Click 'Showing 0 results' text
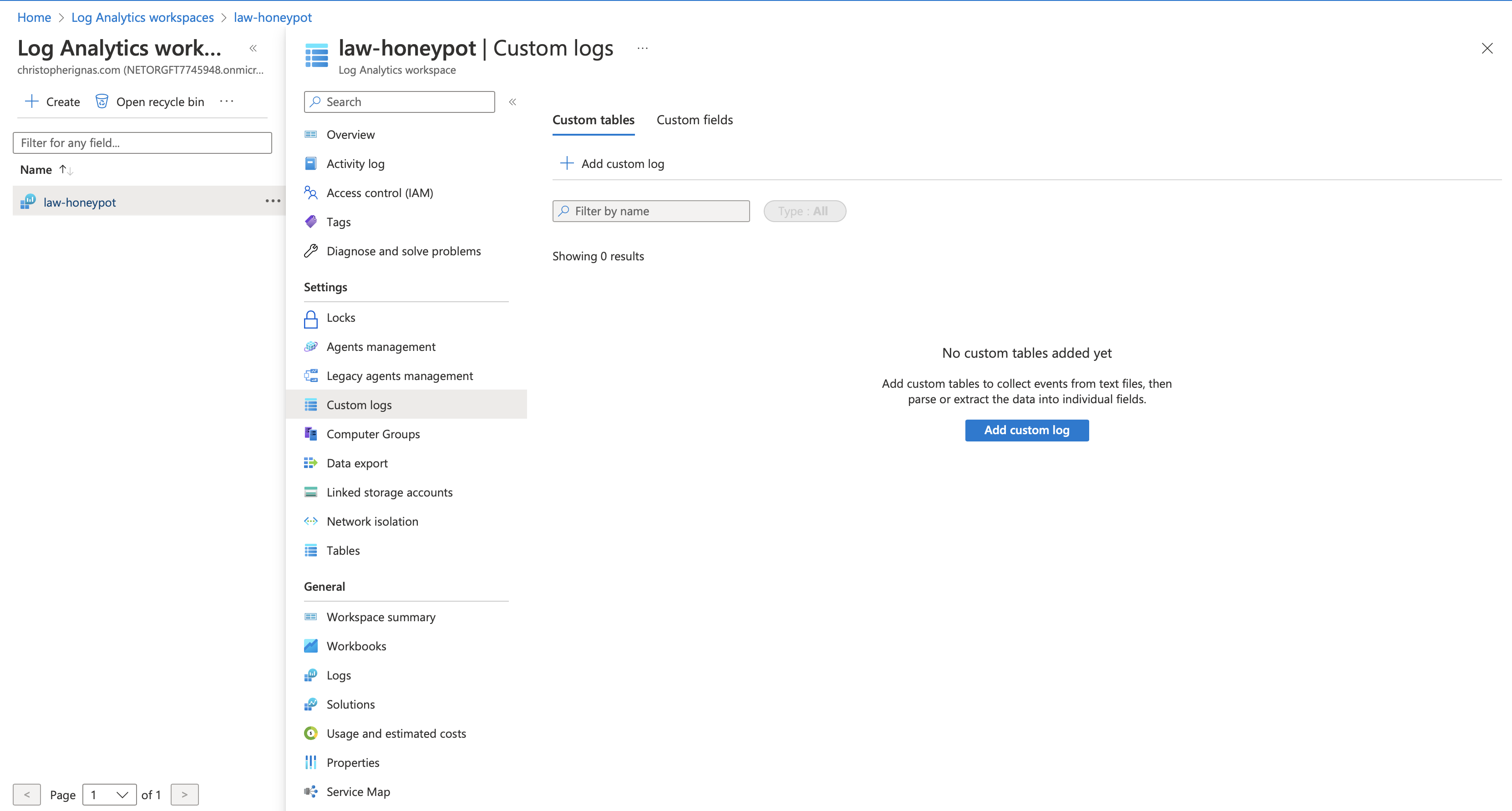This screenshot has height=811, width=1512. click(598, 256)
